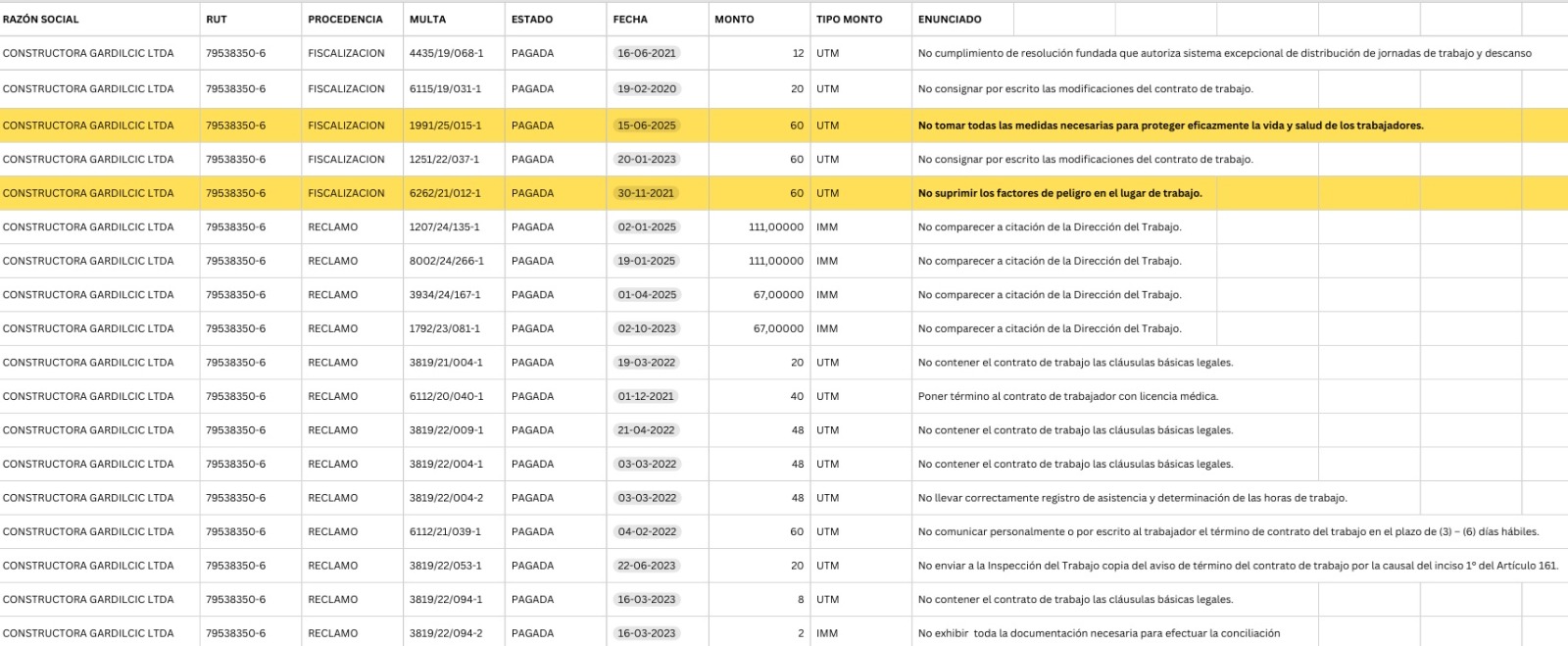Select multa number 4435/19/068-1
This screenshot has width=1568, height=646.
(446, 54)
